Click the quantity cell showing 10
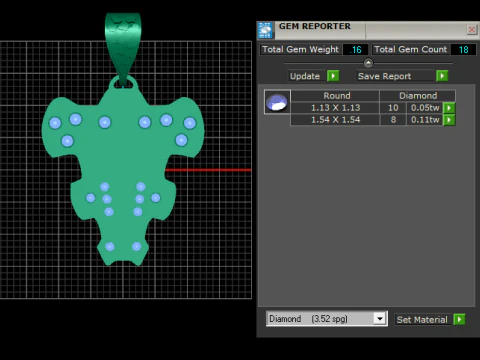 393,108
